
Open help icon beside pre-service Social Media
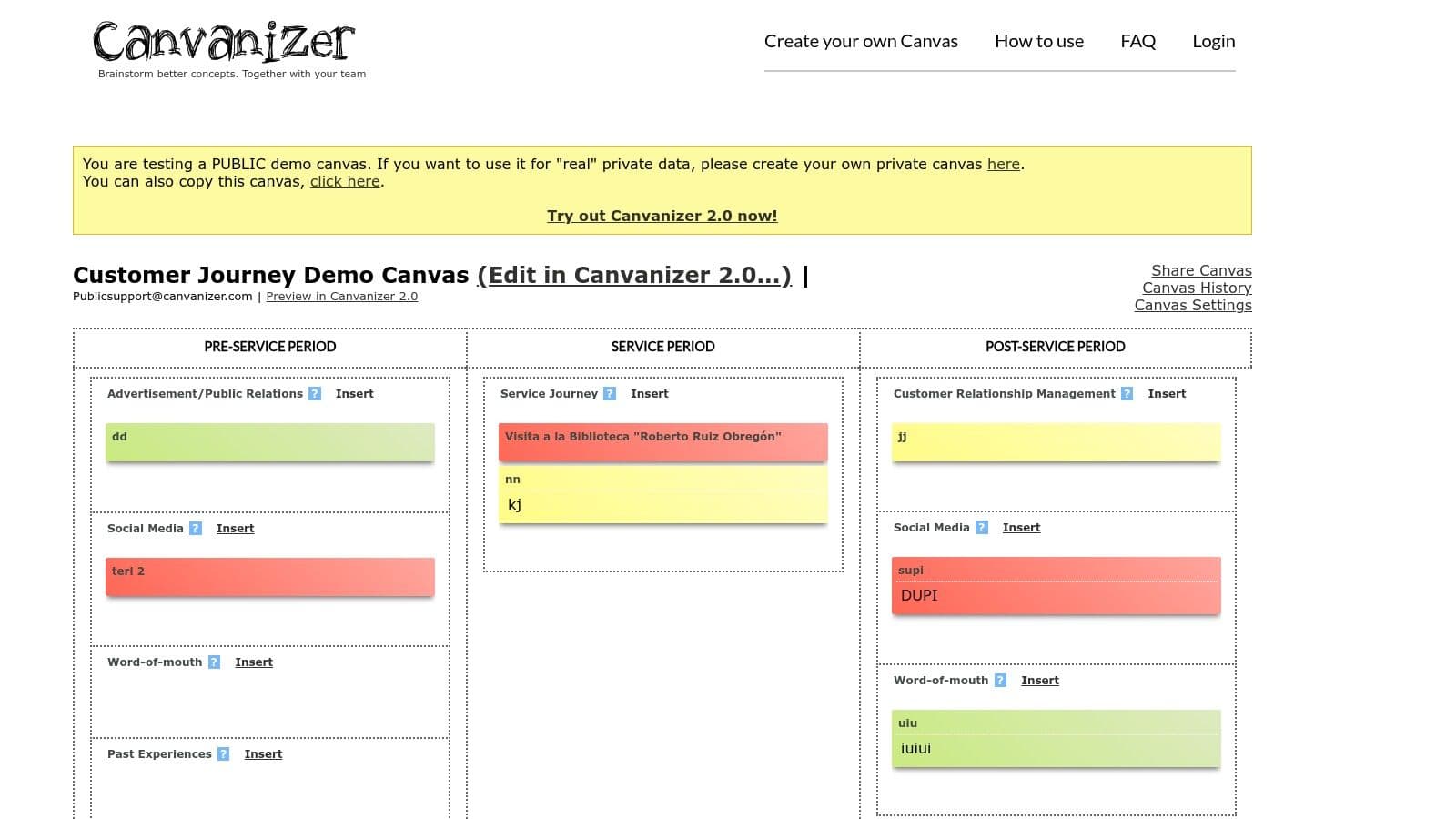[196, 529]
